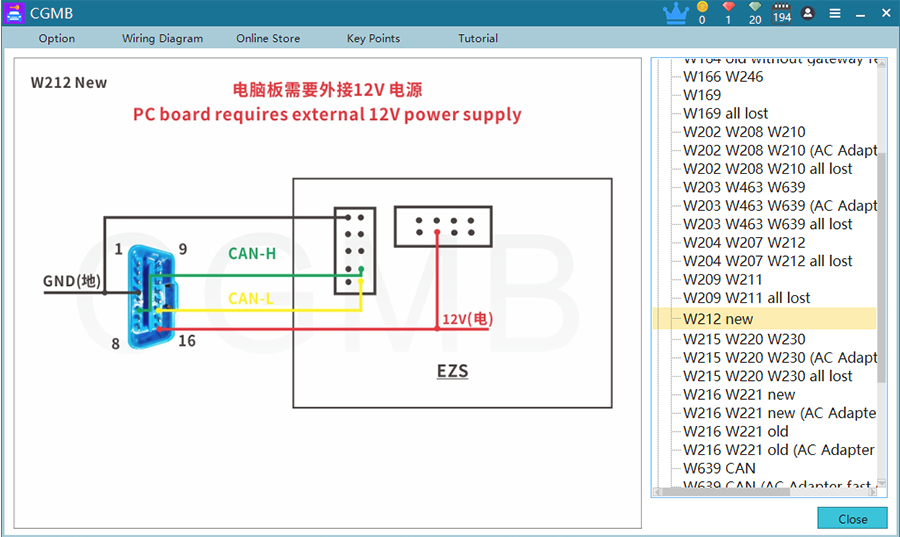Open the Option menu
Image resolution: width=900 pixels, height=537 pixels.
pos(57,38)
